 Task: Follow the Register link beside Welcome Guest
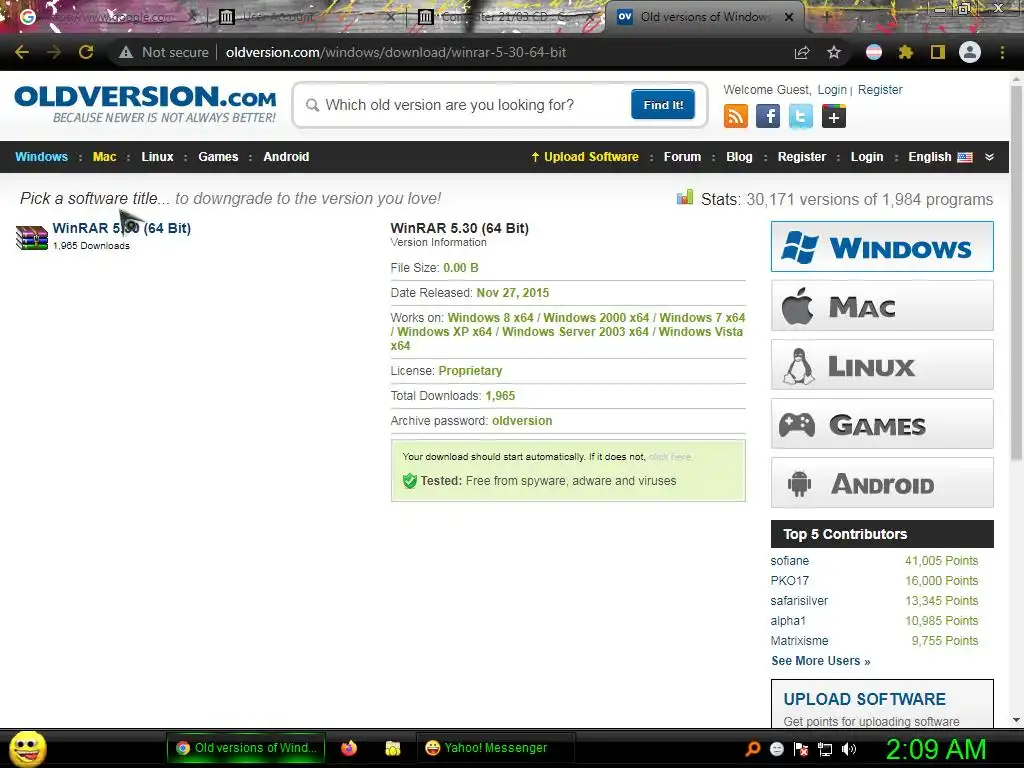pos(880,89)
